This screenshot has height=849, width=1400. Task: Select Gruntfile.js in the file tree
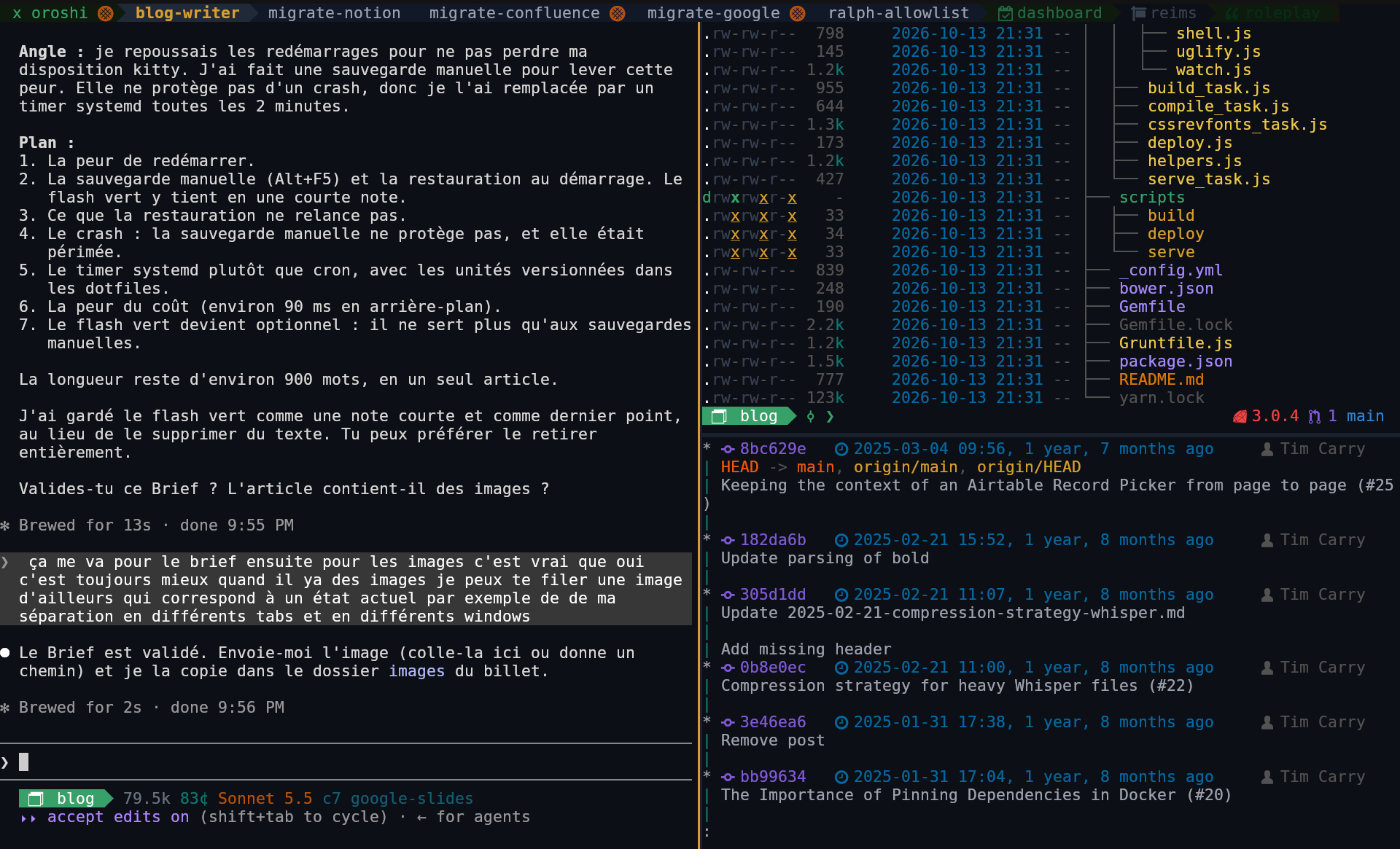pos(1175,343)
